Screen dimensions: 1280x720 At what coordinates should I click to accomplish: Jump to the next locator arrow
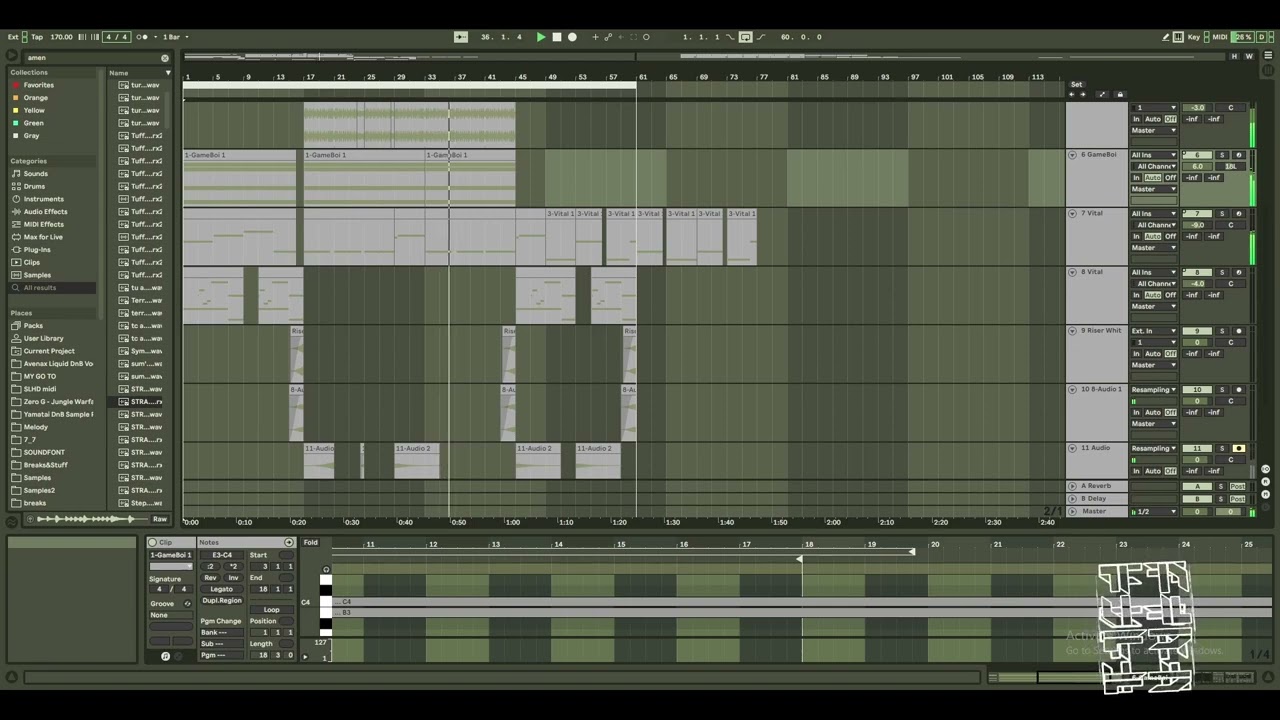coord(1083,95)
